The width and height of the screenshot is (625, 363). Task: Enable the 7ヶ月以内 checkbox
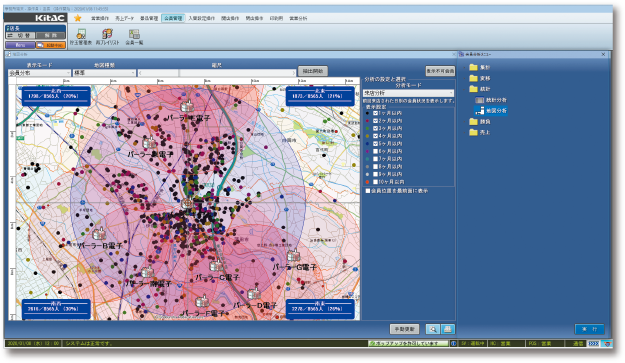pyautogui.click(x=375, y=159)
